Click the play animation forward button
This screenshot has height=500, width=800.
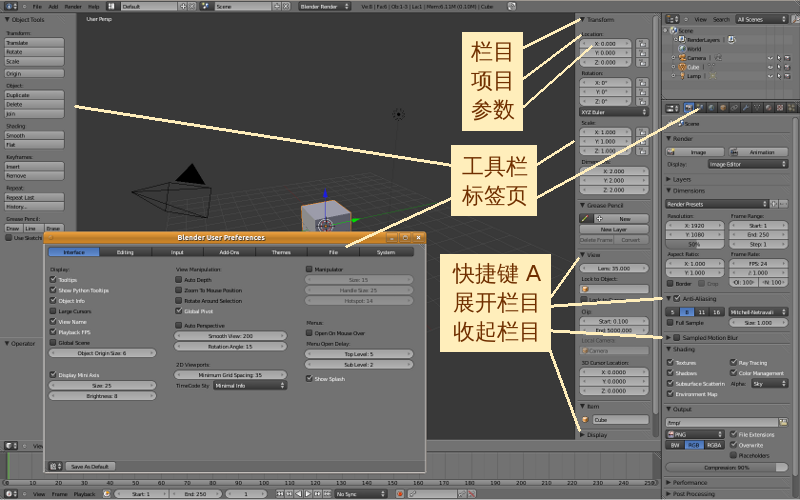308,493
